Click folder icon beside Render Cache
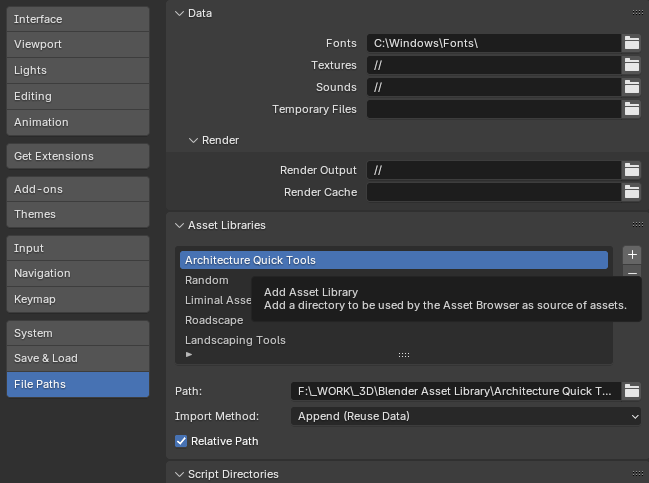This screenshot has height=483, width=649. pos(631,192)
